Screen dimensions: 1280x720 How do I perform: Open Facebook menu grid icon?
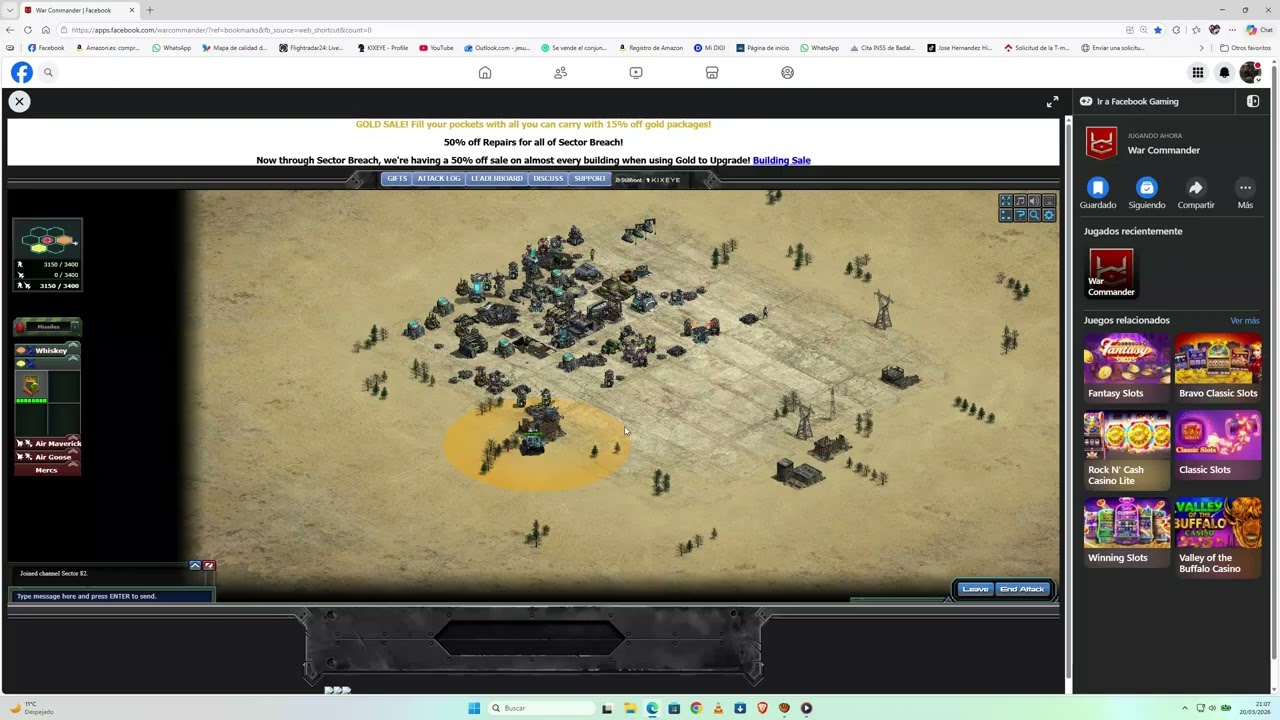1197,72
